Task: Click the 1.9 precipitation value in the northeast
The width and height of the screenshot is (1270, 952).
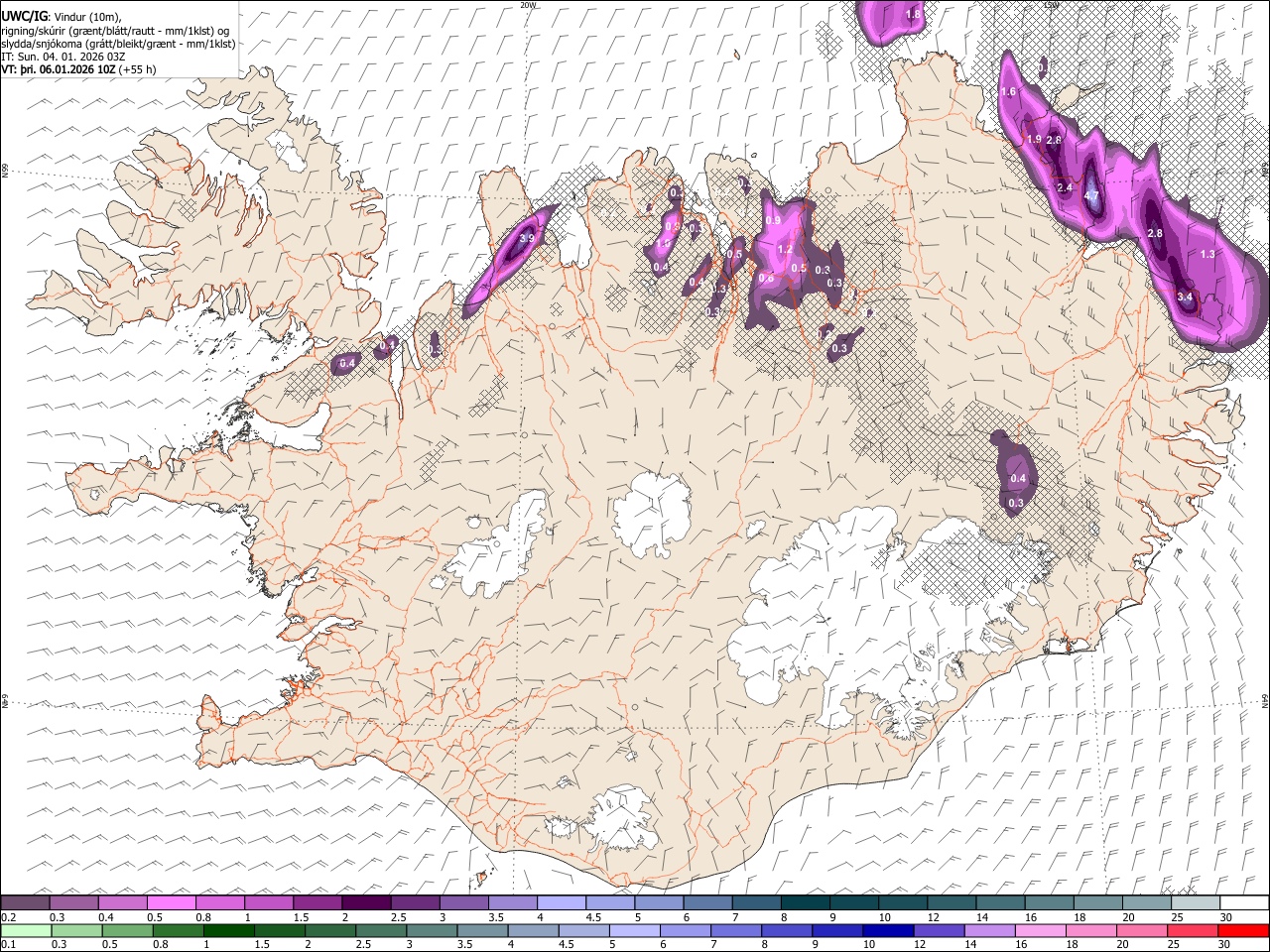Action: tap(1034, 140)
